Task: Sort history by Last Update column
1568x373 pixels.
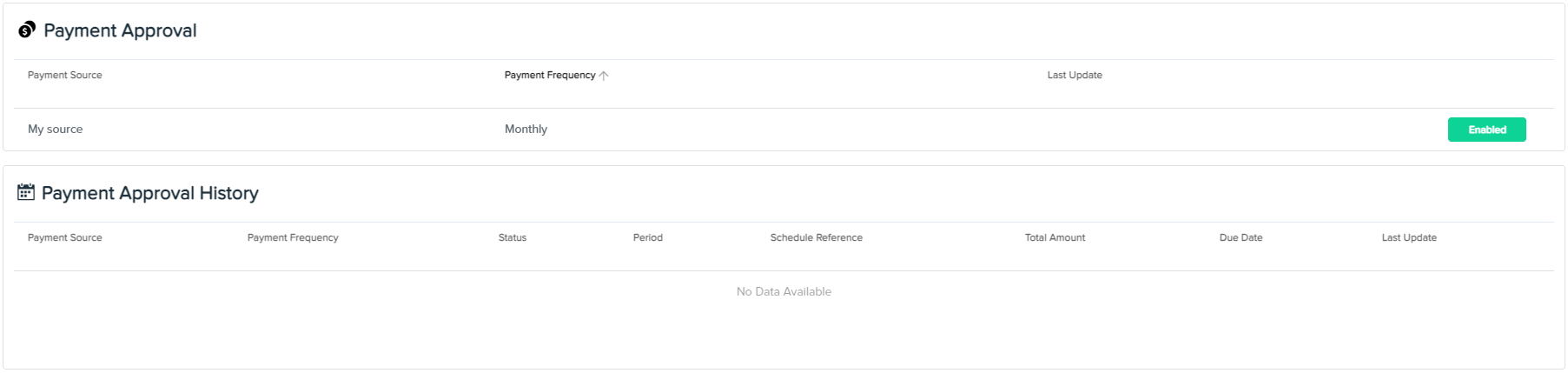Action: coord(1409,237)
